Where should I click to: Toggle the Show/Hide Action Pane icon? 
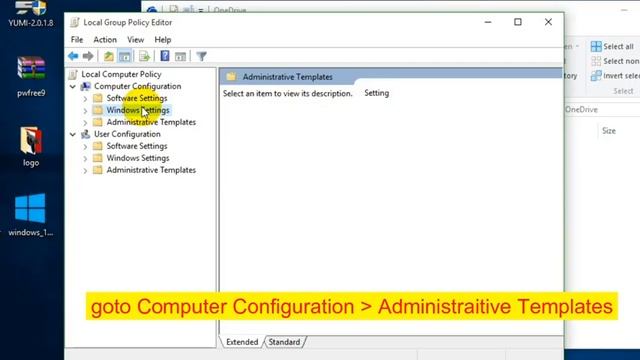tap(180, 56)
